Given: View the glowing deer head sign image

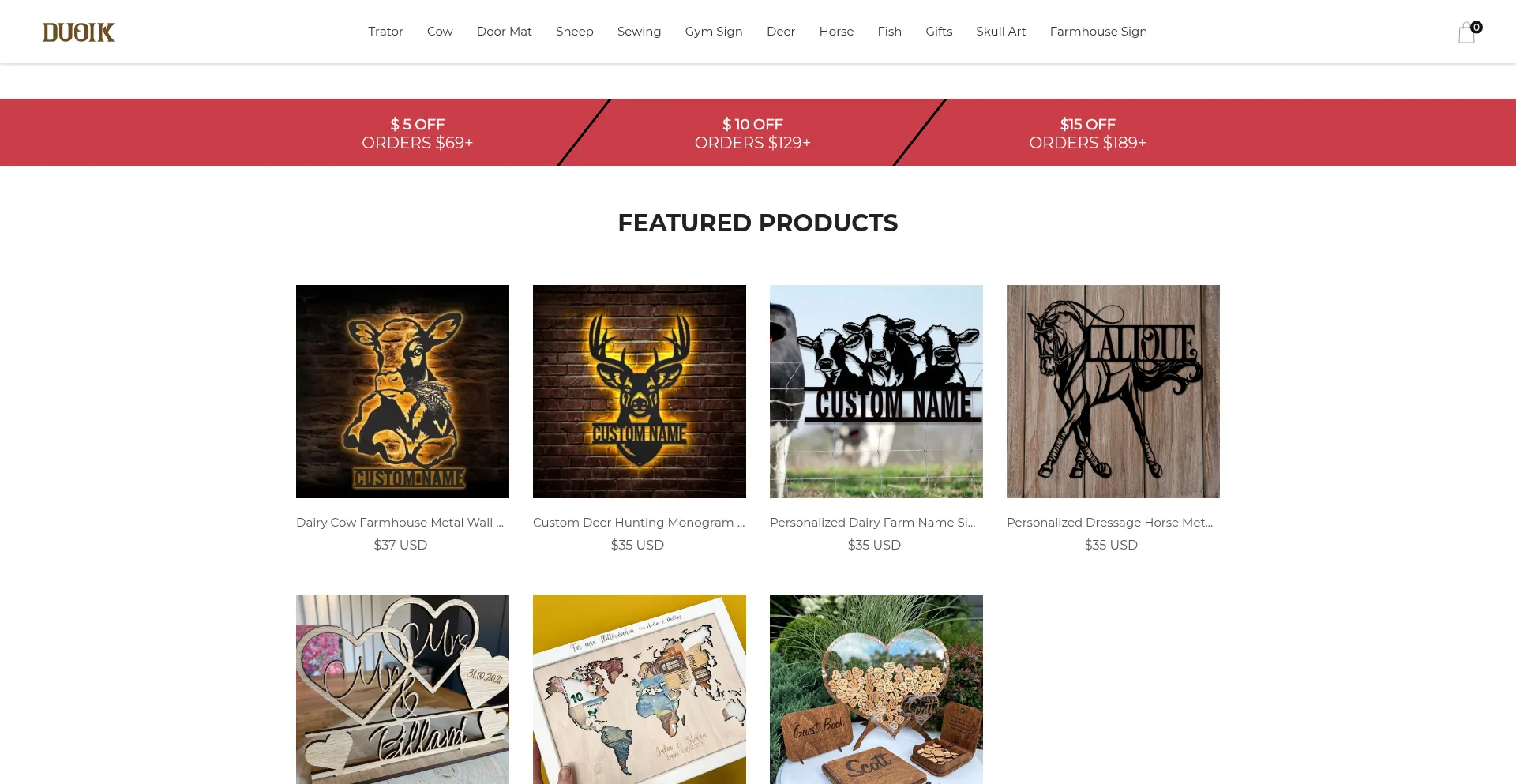Looking at the screenshot, I should point(640,392).
